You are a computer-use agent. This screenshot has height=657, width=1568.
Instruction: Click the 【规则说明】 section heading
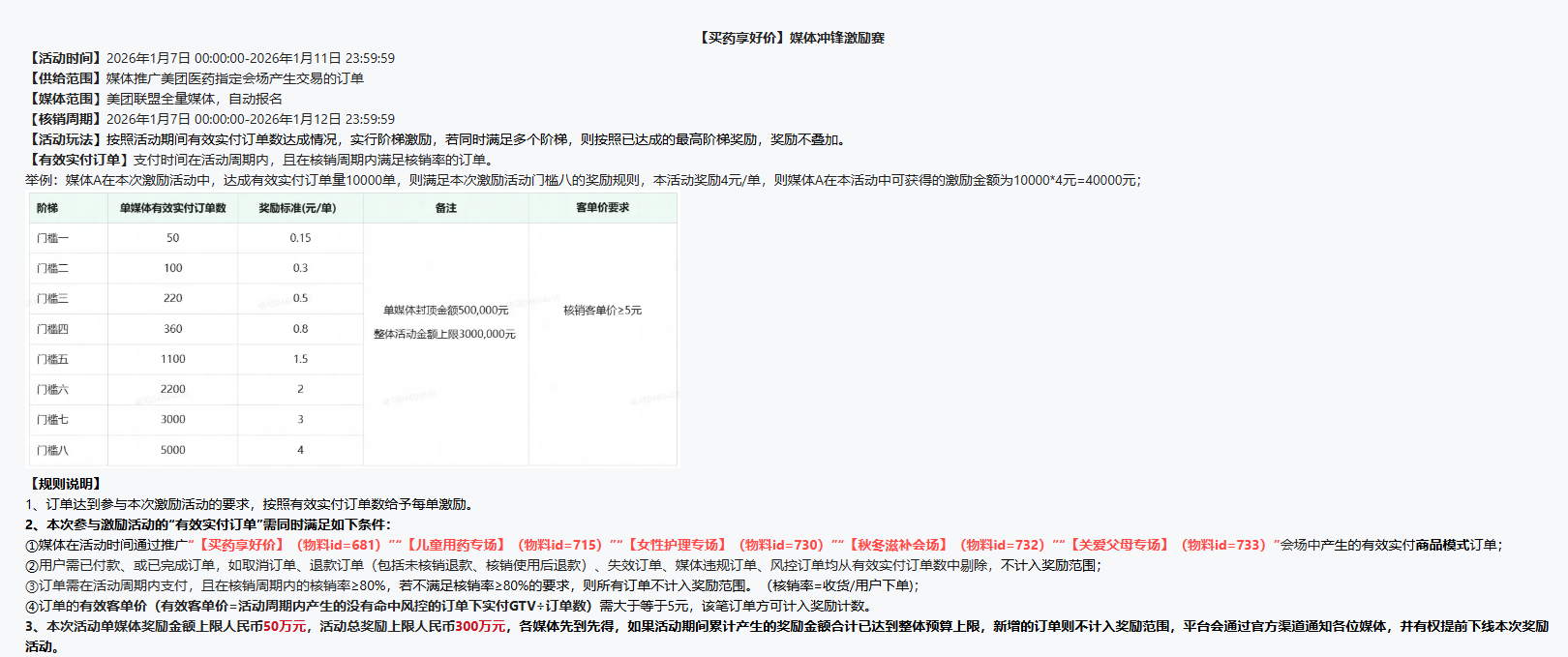65,484
